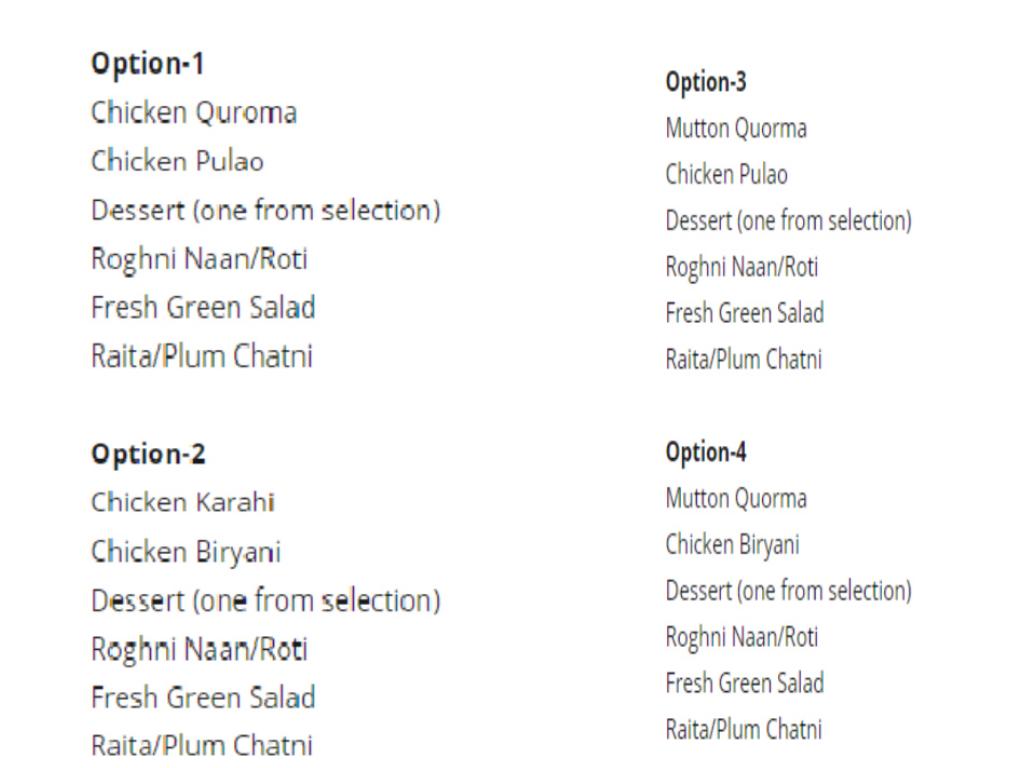1024x768 pixels.
Task: Click Fresh Green Salad under Option-1
Action: click(x=203, y=308)
